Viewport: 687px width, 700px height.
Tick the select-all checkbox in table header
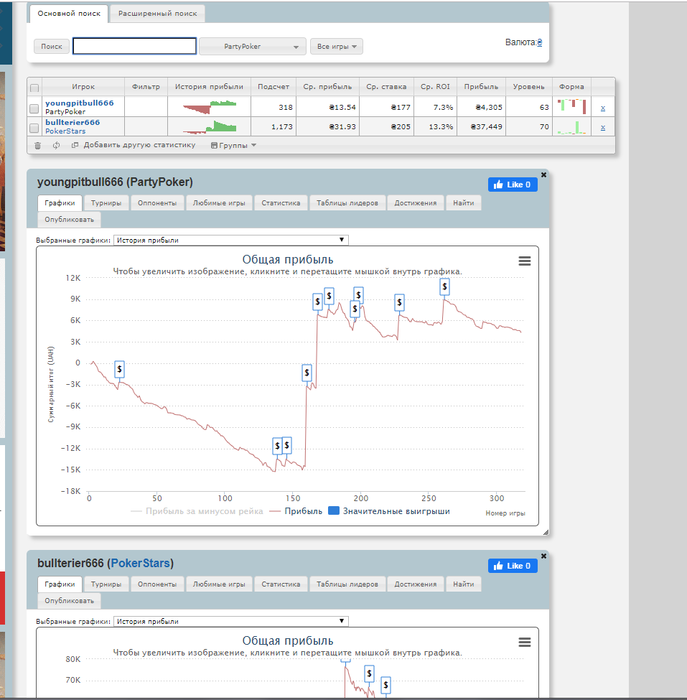point(34,88)
